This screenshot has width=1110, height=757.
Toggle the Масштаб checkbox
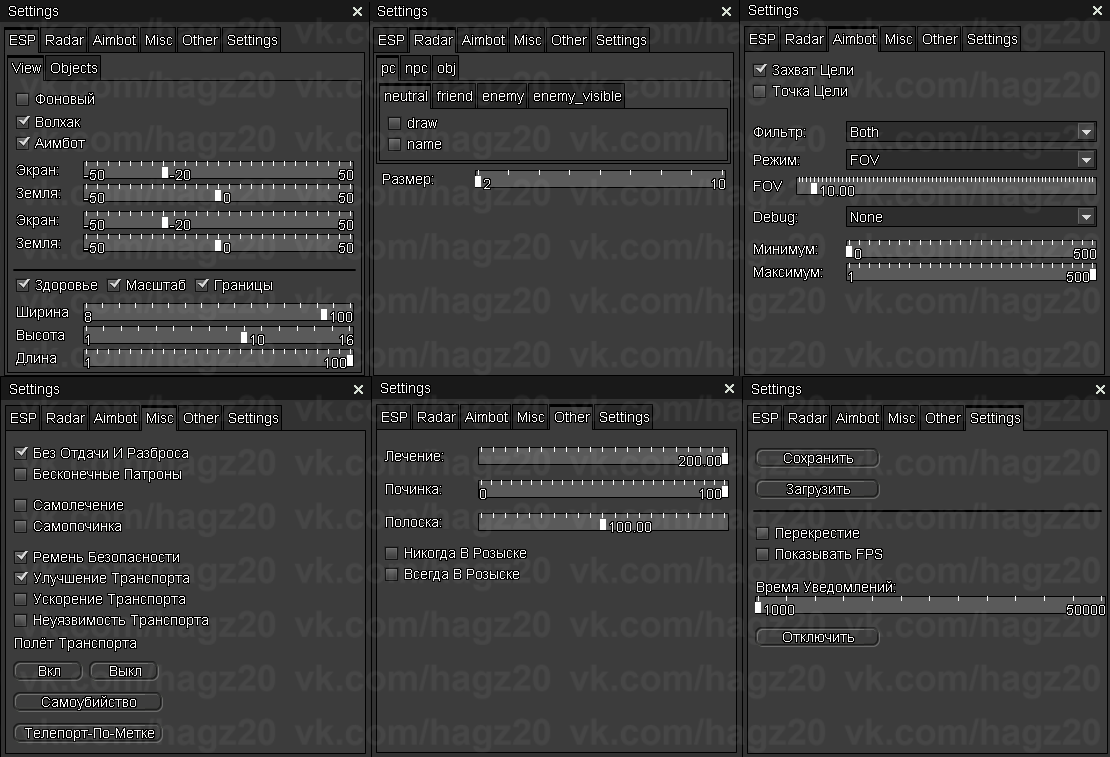[x=113, y=285]
